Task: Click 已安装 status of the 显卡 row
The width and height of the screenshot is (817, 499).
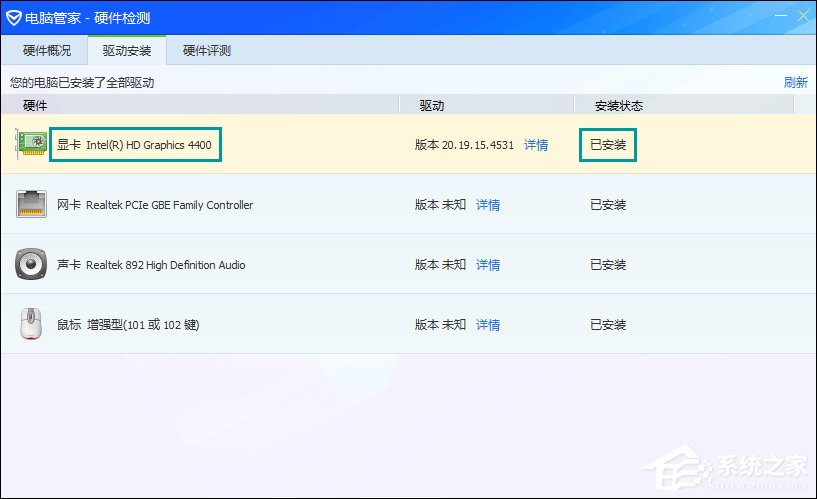Action: point(608,145)
